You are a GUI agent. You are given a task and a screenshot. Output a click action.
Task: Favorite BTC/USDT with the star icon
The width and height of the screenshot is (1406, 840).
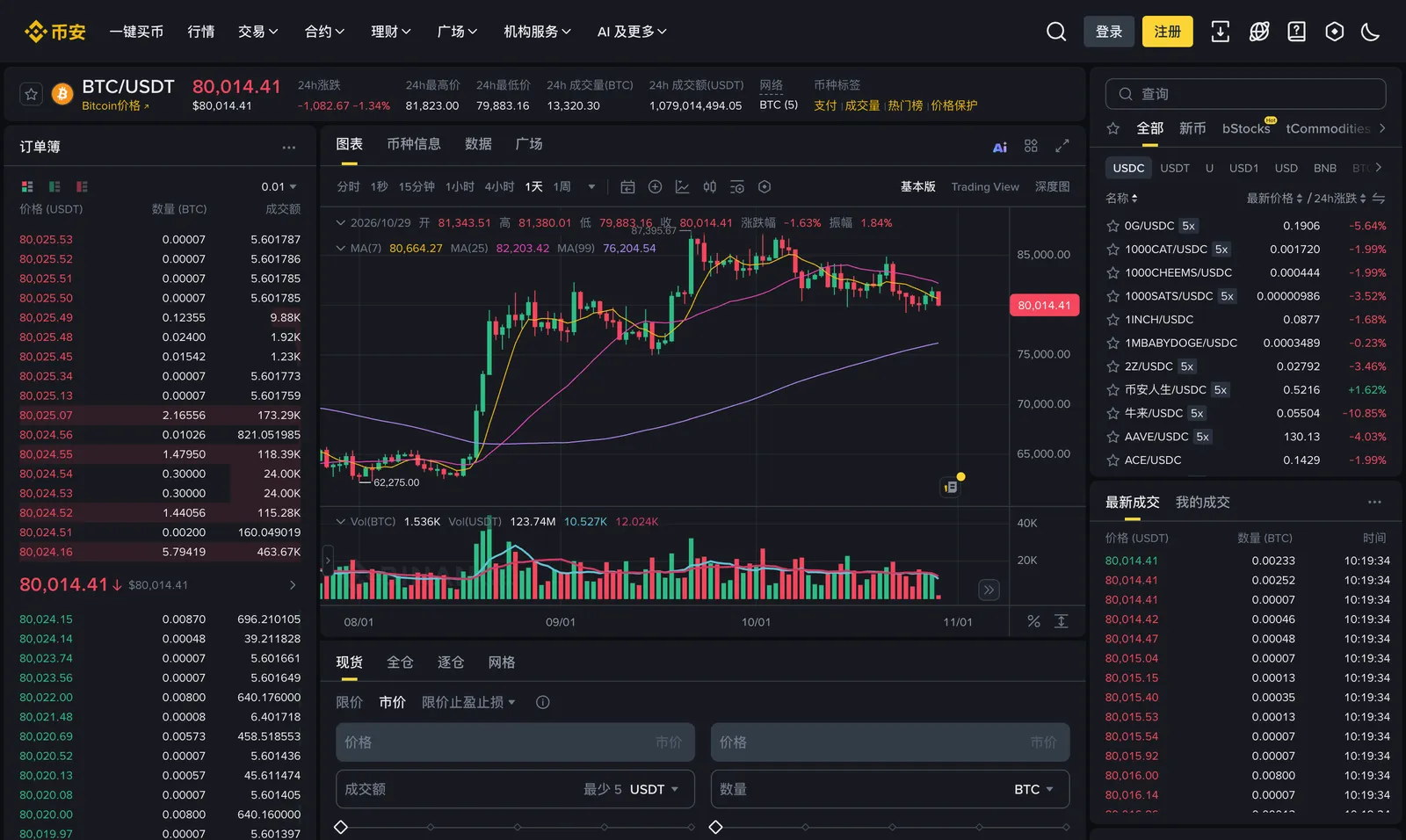pyautogui.click(x=32, y=93)
